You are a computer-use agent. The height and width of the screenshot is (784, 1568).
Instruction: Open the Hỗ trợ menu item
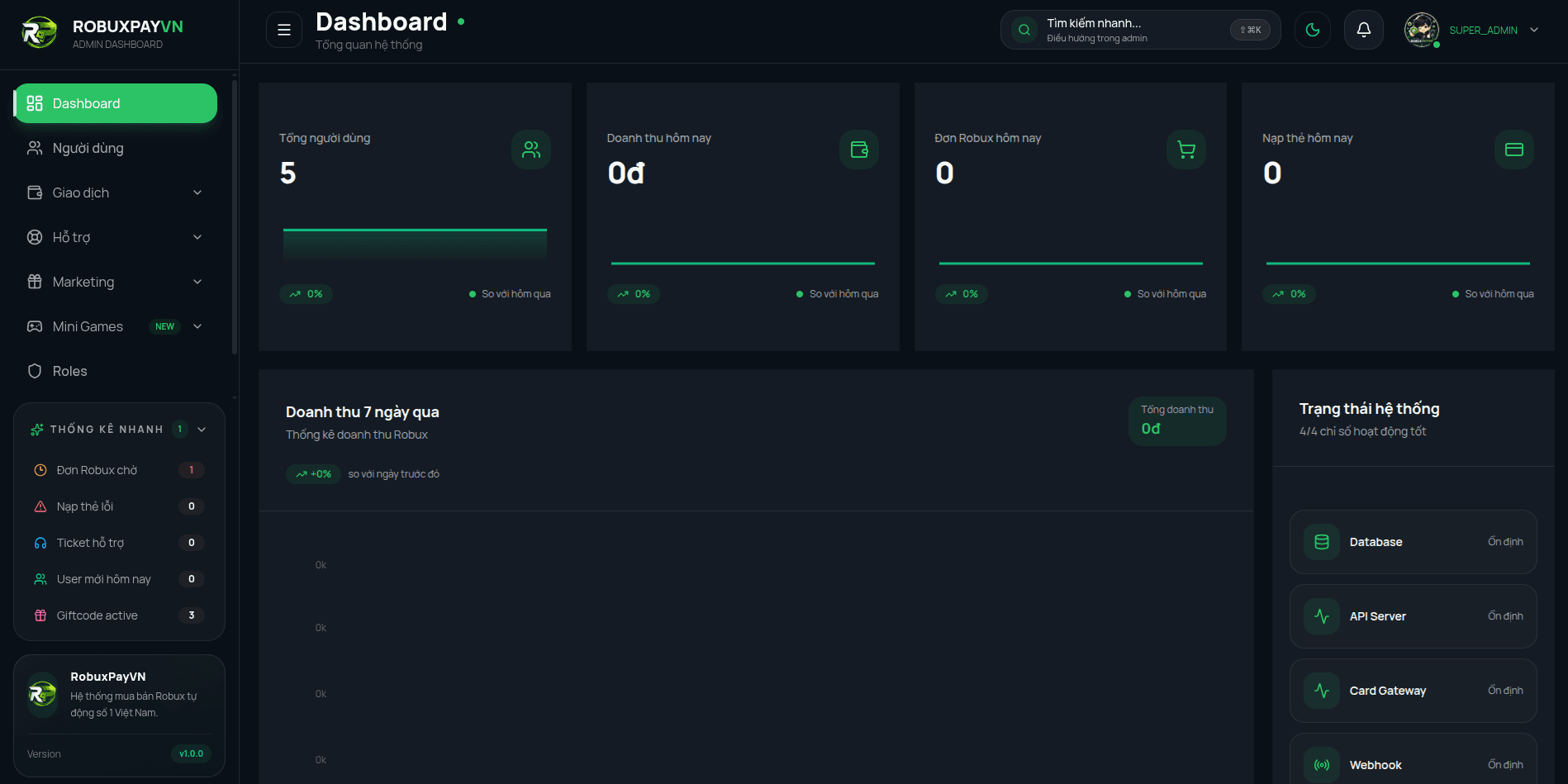pyautogui.click(x=116, y=237)
